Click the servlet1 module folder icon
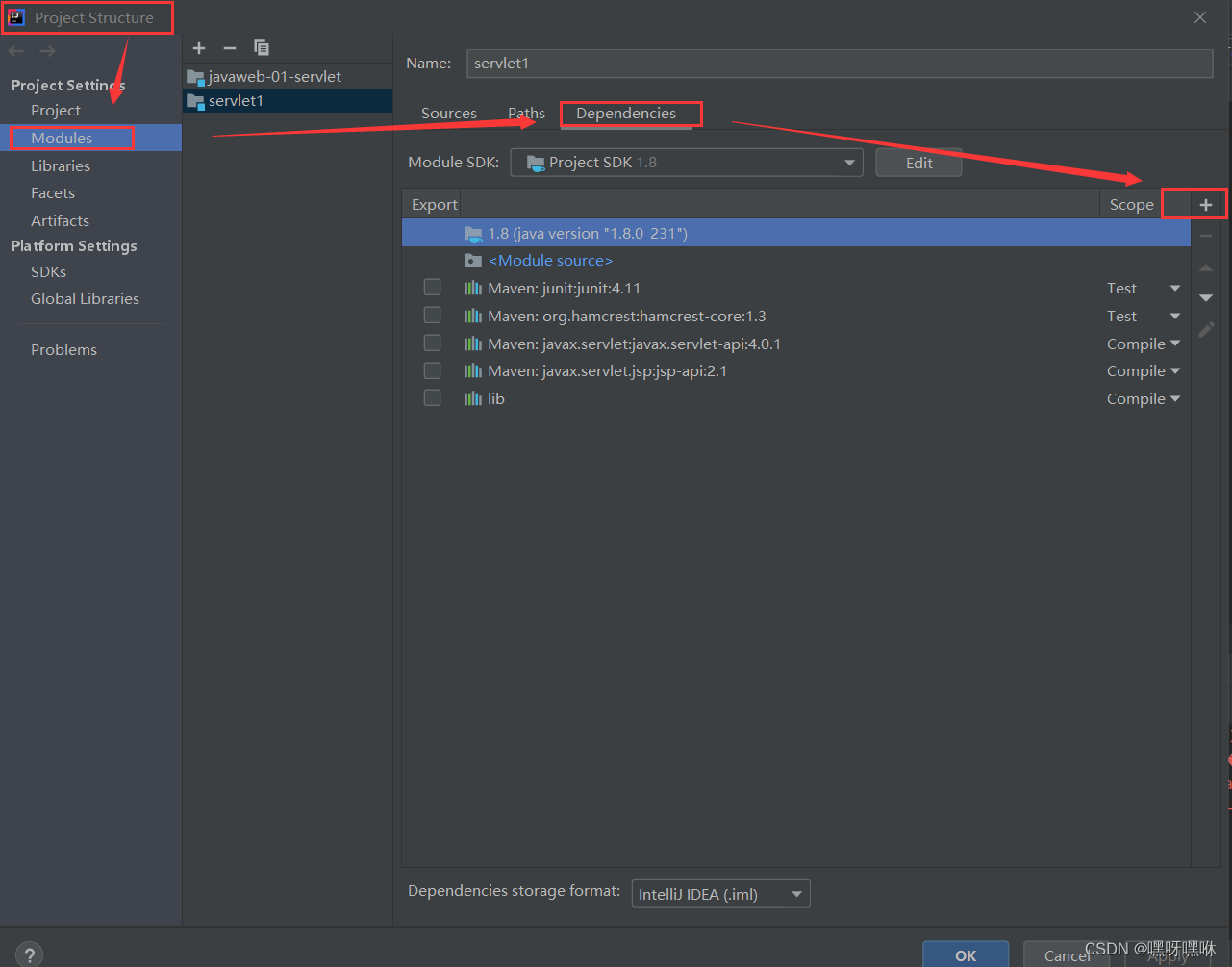This screenshot has width=1232, height=967. (196, 101)
